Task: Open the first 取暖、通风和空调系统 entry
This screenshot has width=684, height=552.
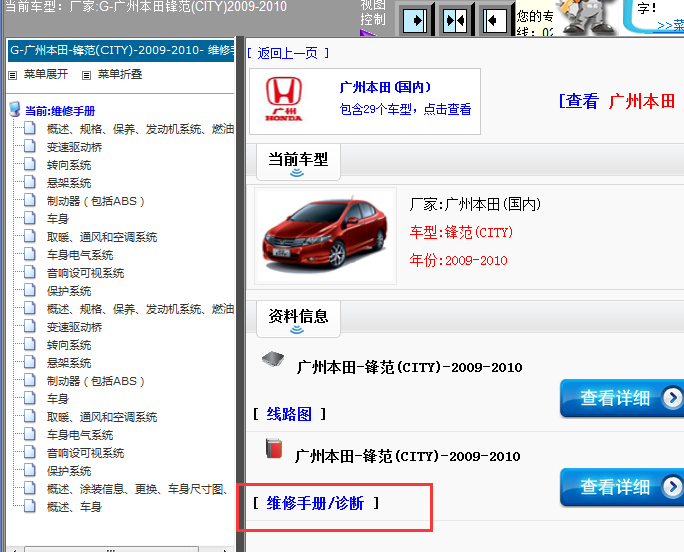Action: 102,237
